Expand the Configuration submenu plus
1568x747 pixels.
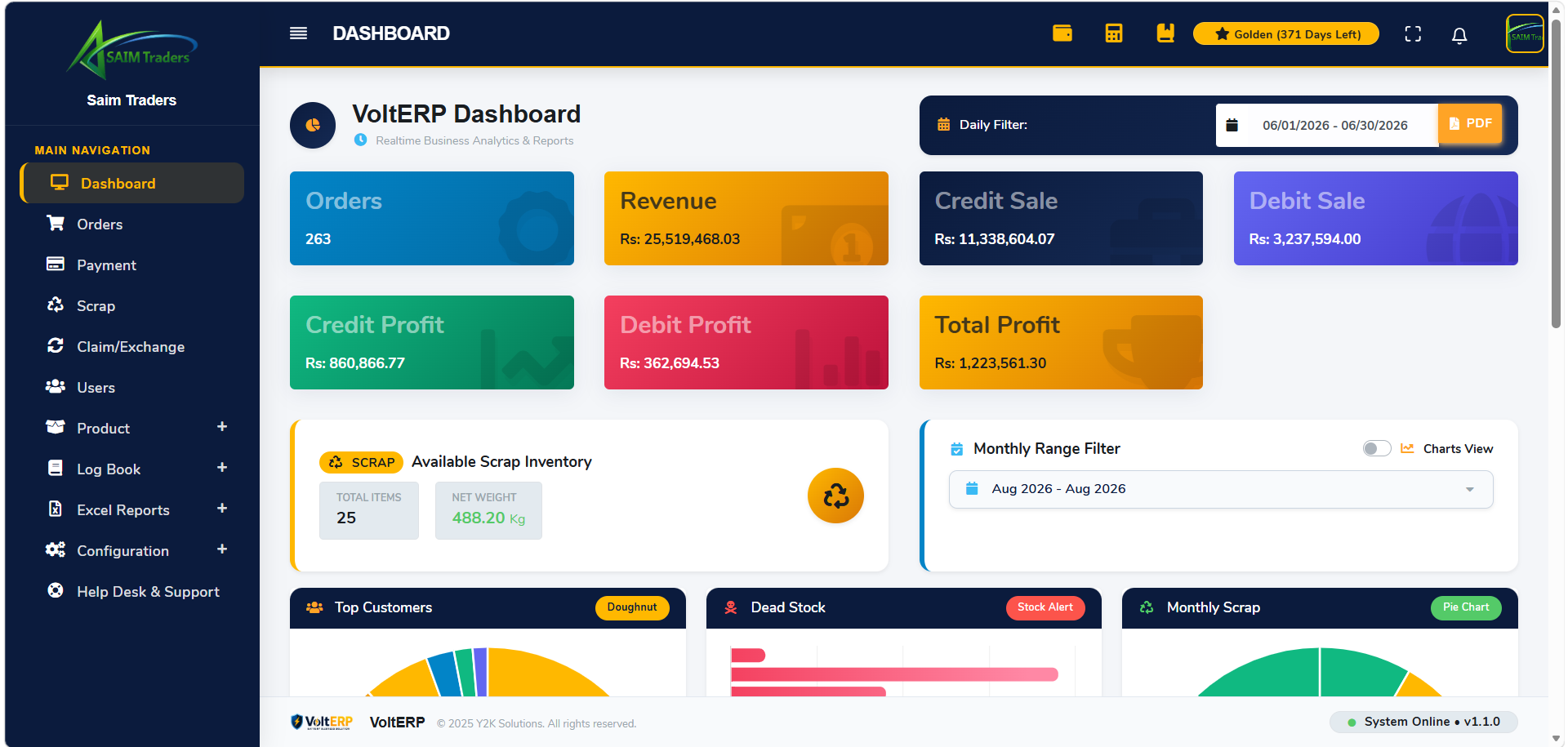(x=222, y=549)
